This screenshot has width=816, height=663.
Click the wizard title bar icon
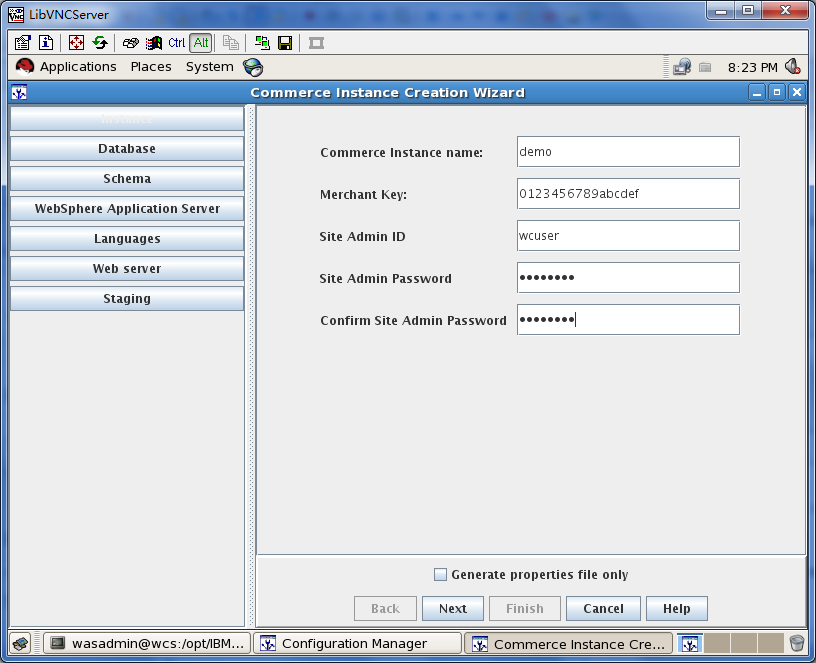19,93
